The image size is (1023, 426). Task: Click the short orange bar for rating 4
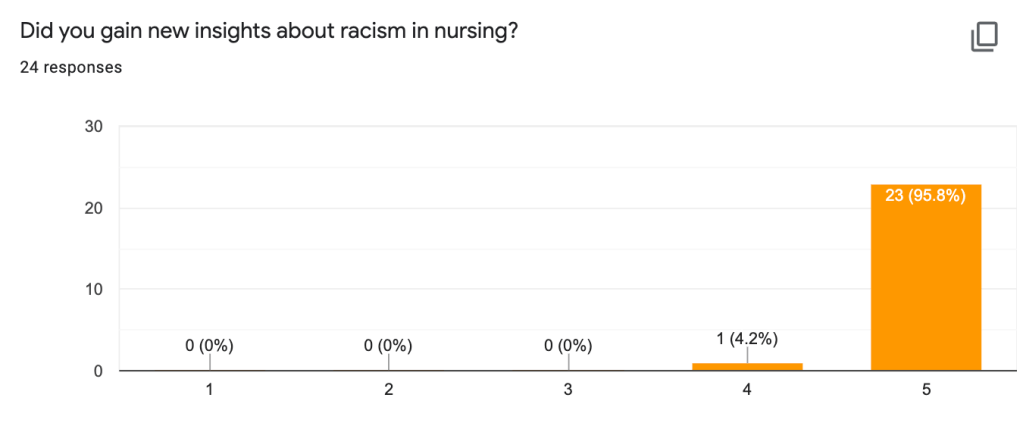pyautogui.click(x=747, y=367)
